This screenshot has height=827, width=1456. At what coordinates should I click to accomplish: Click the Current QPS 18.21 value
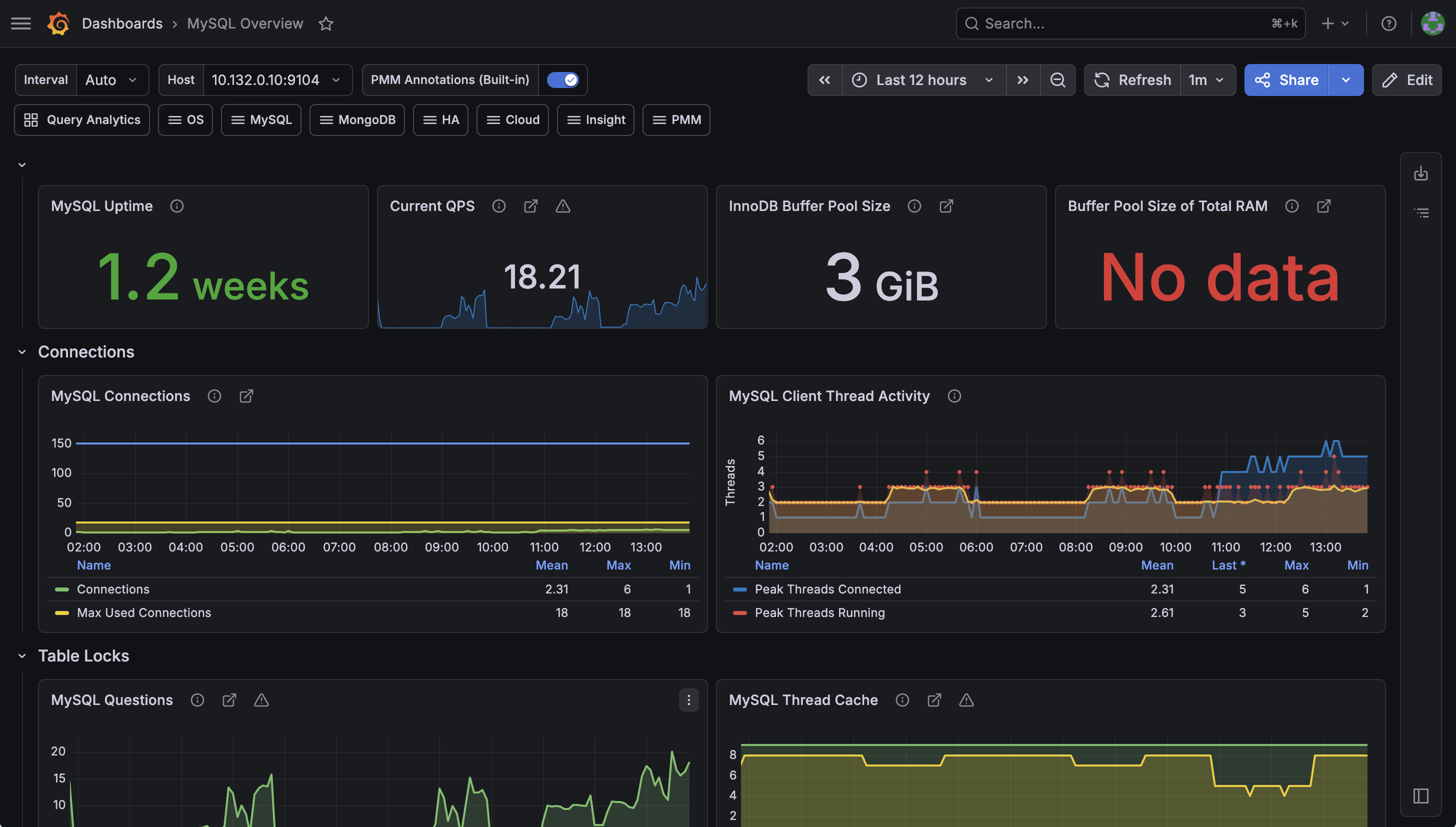pos(542,277)
